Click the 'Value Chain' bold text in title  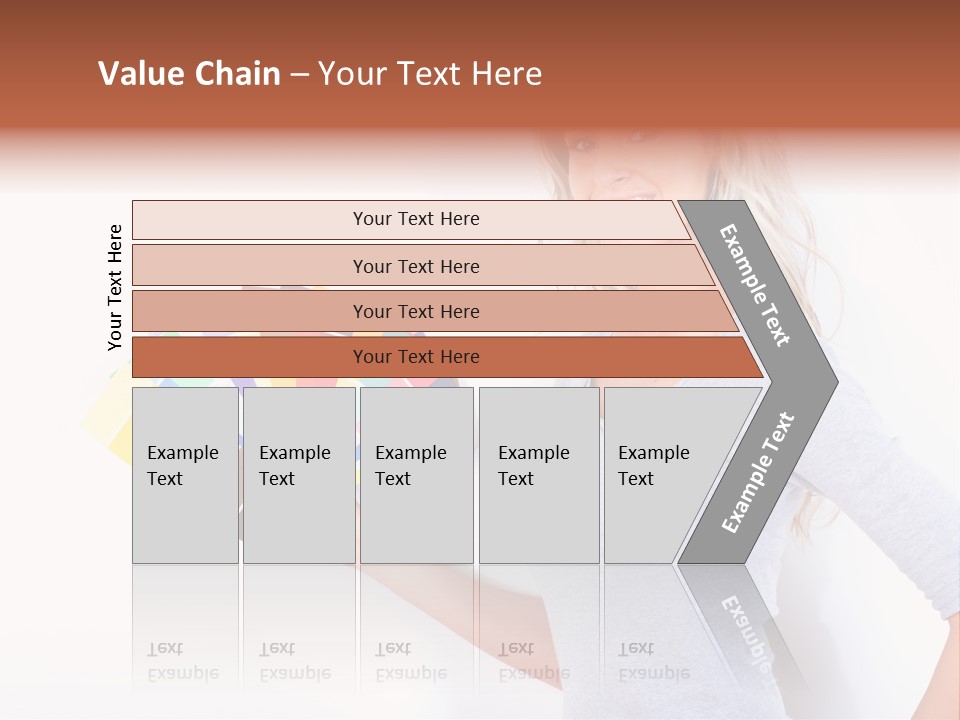(189, 73)
